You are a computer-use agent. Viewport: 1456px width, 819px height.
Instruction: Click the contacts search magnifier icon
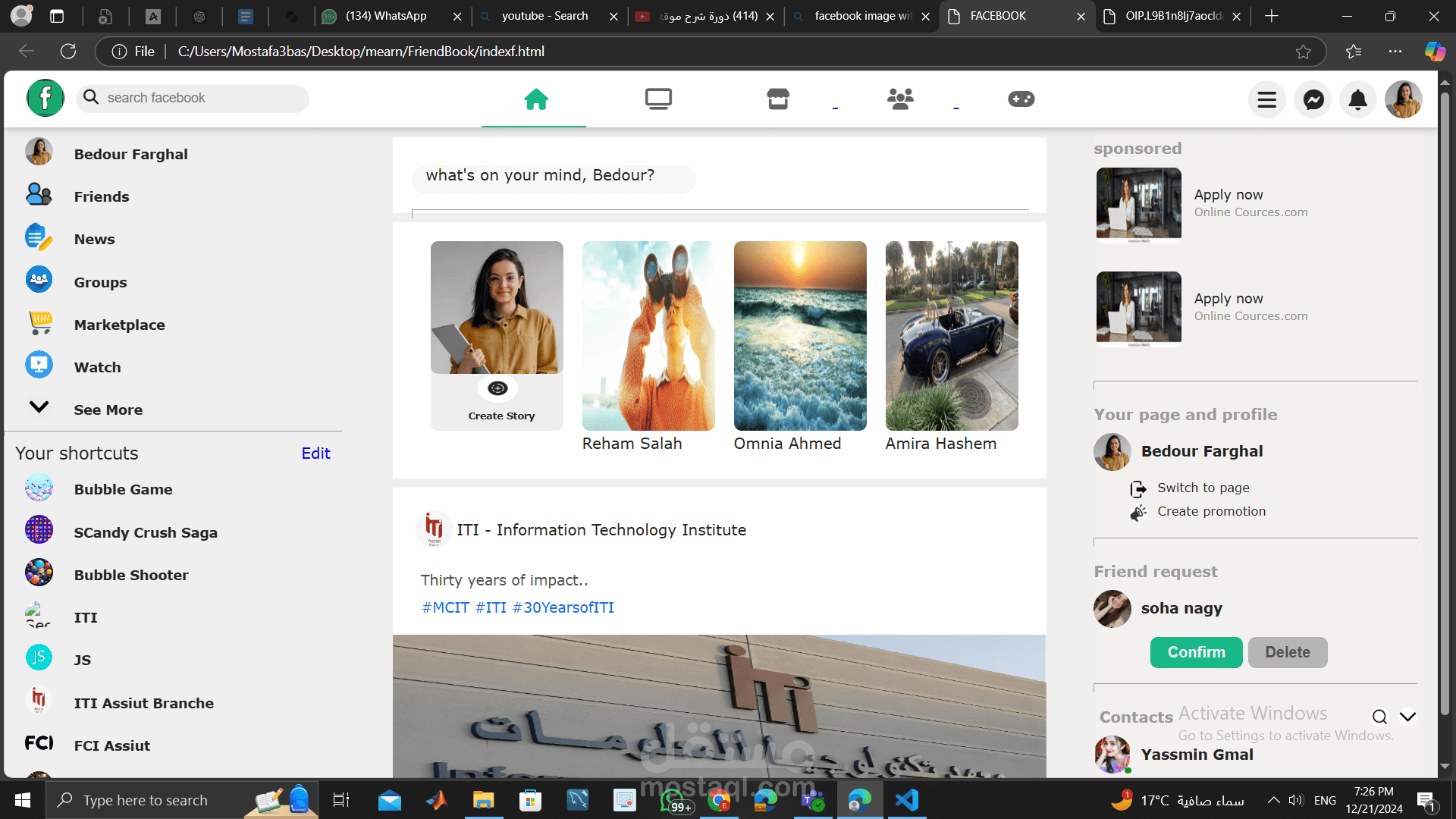tap(1379, 717)
